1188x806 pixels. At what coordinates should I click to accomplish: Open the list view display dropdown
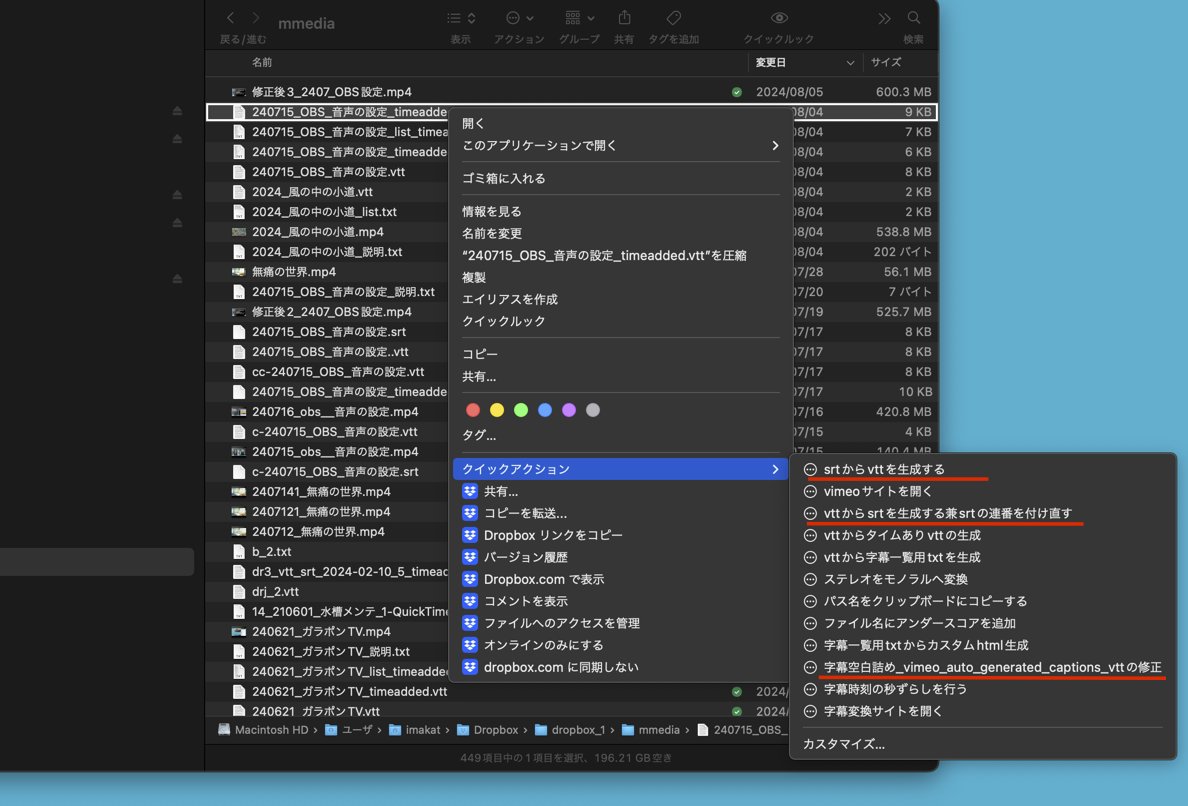pyautogui.click(x=461, y=18)
